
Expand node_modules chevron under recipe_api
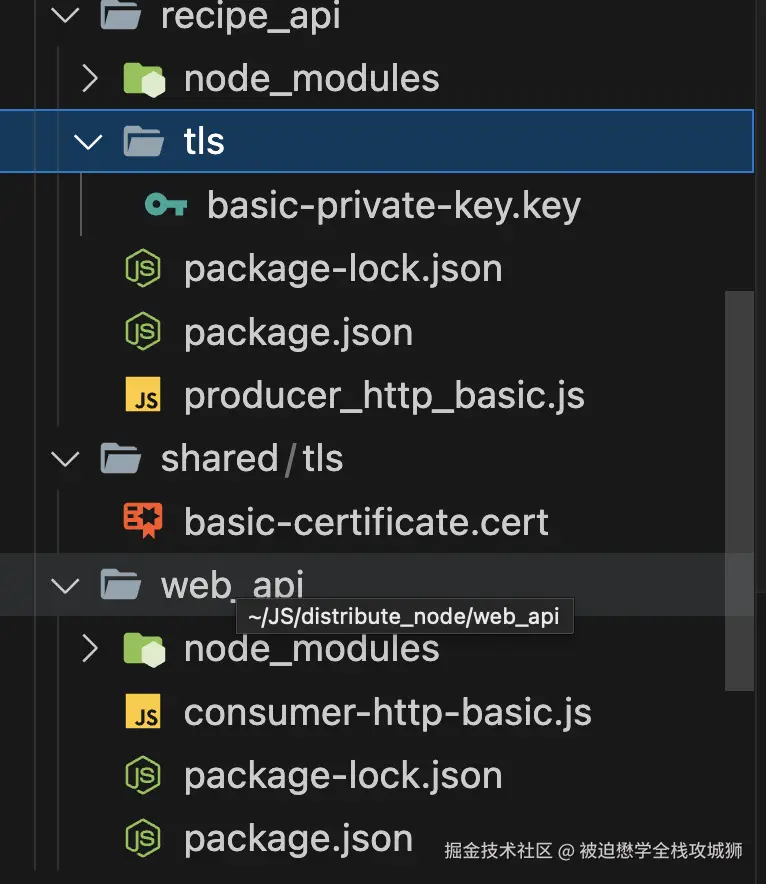pos(89,78)
